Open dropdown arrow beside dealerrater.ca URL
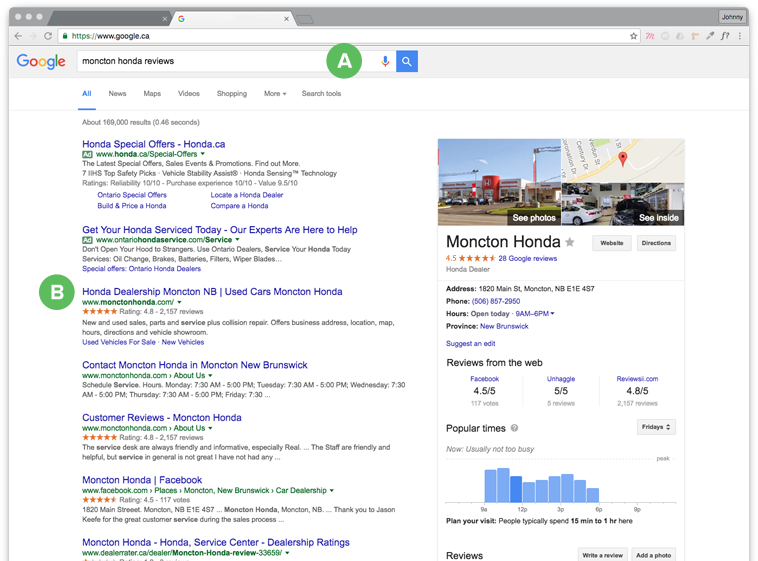Viewport: 758px width, 561px height. [287, 553]
